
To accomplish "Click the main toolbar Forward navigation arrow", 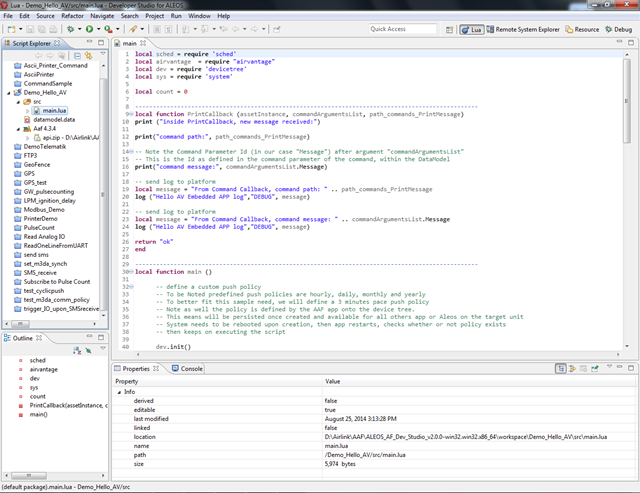I will pyautogui.click(x=255, y=29).
